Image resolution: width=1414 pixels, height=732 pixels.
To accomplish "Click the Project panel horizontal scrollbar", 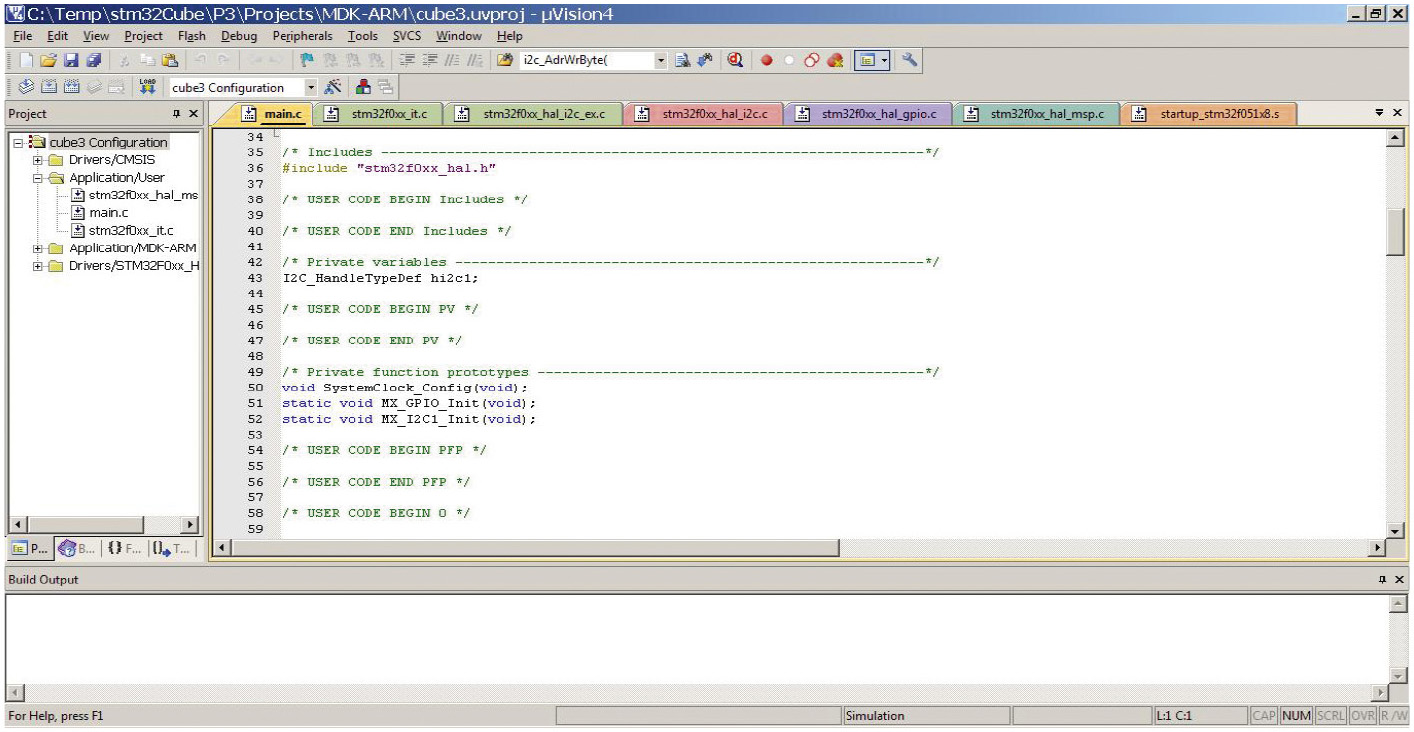I will 104,525.
